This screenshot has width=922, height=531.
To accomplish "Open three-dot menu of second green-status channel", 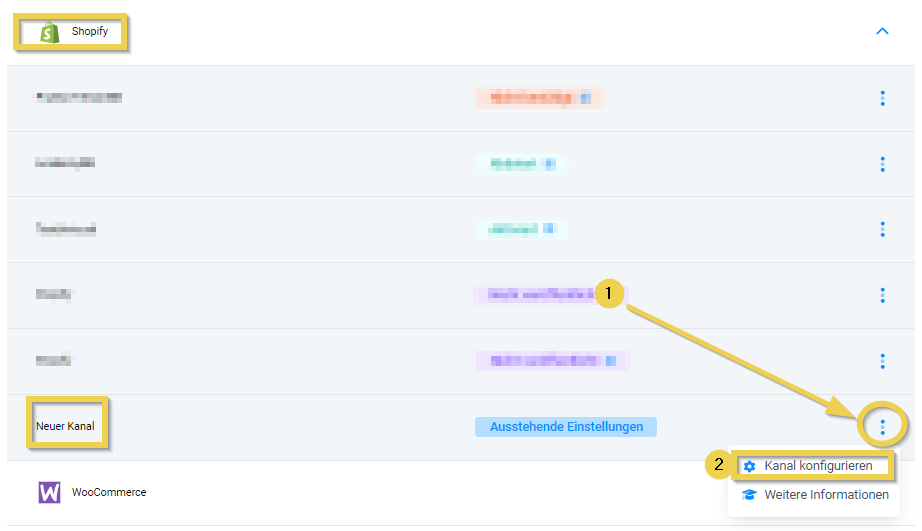I will 882,229.
